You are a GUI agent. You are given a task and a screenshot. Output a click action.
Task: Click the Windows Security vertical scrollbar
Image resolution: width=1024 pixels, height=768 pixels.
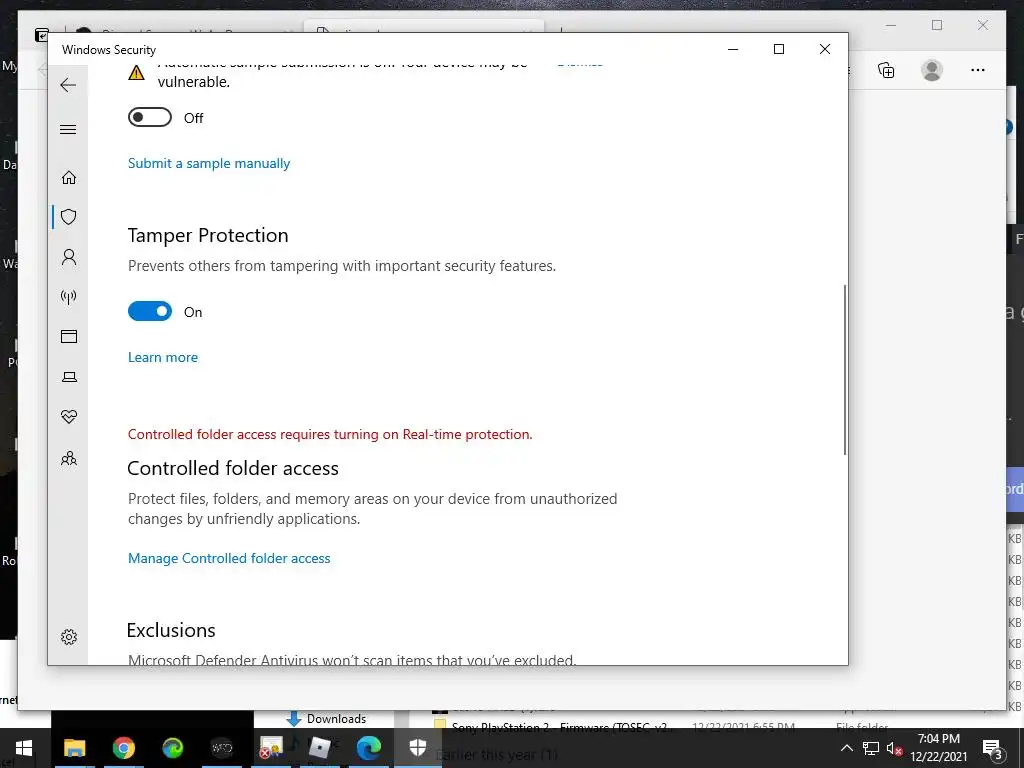coord(844,370)
